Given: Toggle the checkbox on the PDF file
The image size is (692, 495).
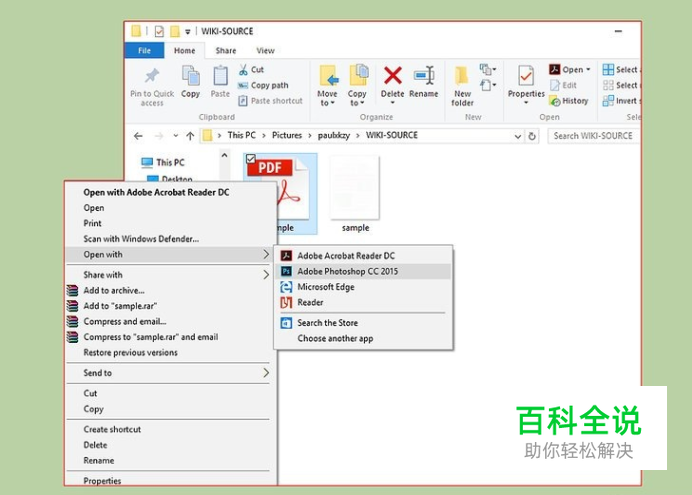Looking at the screenshot, I should [251, 159].
